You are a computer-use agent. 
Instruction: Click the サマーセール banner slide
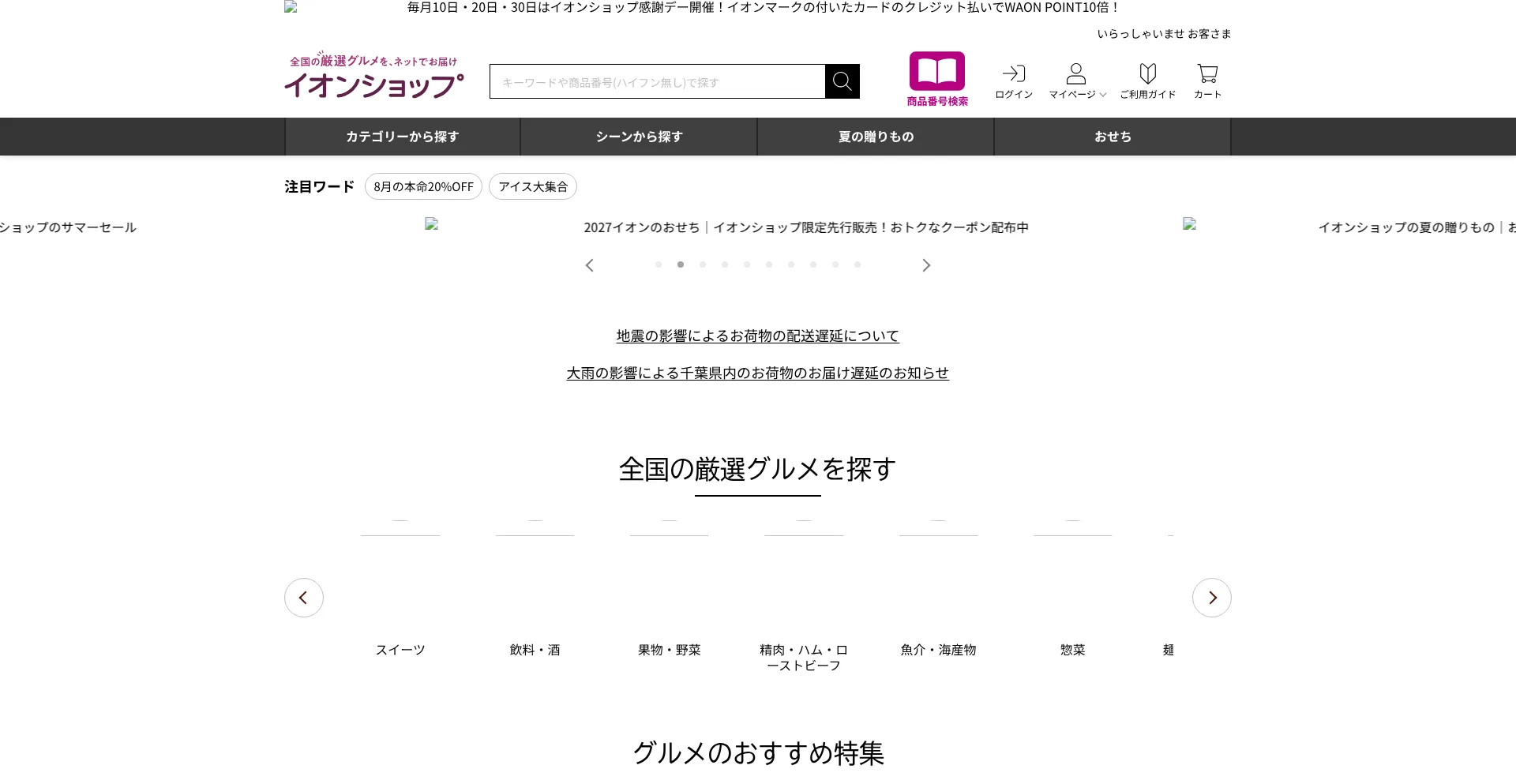68,227
